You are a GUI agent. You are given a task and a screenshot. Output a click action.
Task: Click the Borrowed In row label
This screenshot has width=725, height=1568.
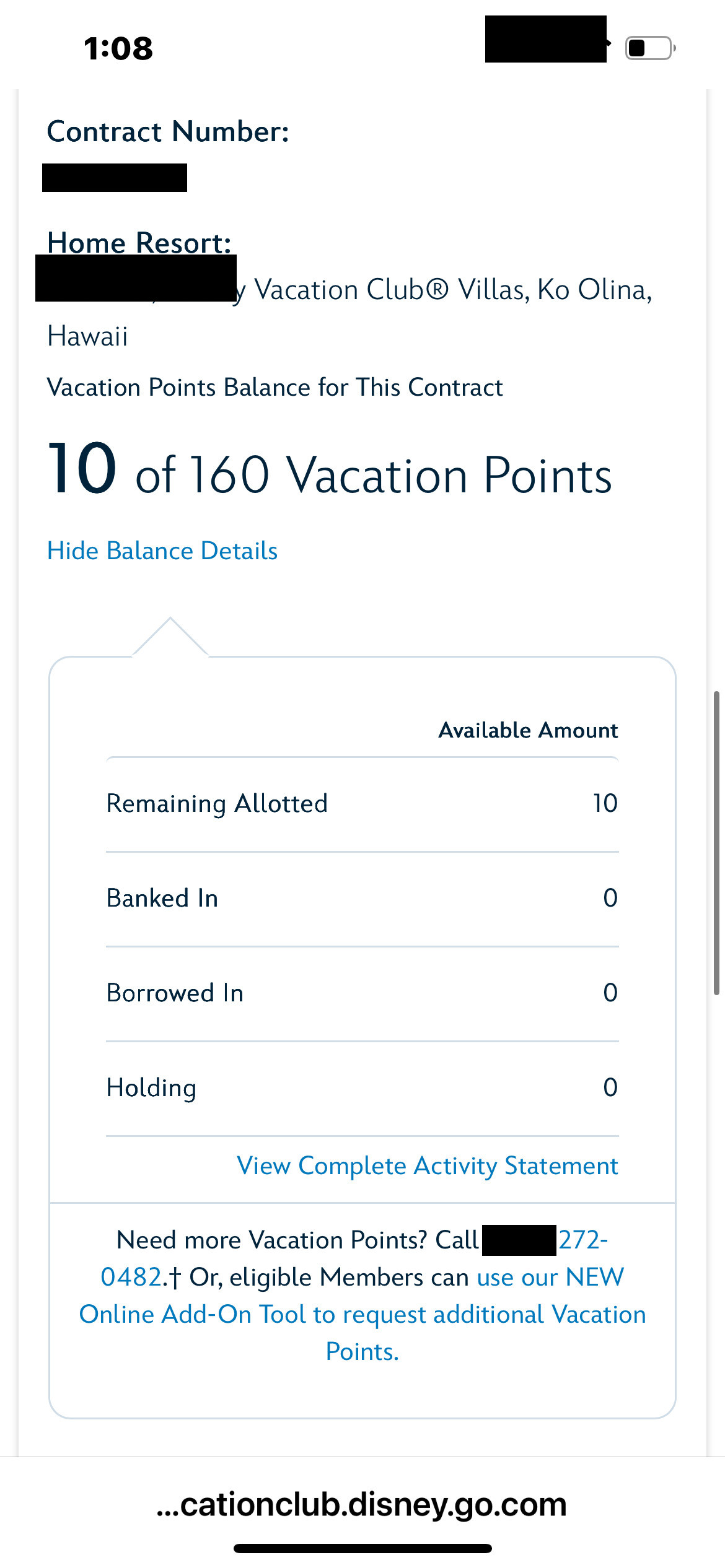(x=175, y=993)
